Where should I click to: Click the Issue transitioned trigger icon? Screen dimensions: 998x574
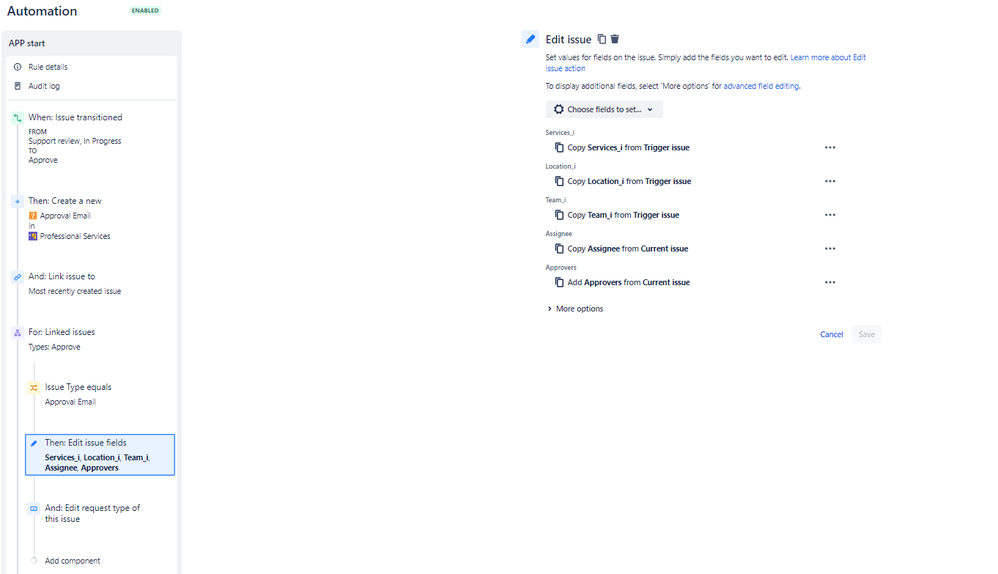click(18, 118)
